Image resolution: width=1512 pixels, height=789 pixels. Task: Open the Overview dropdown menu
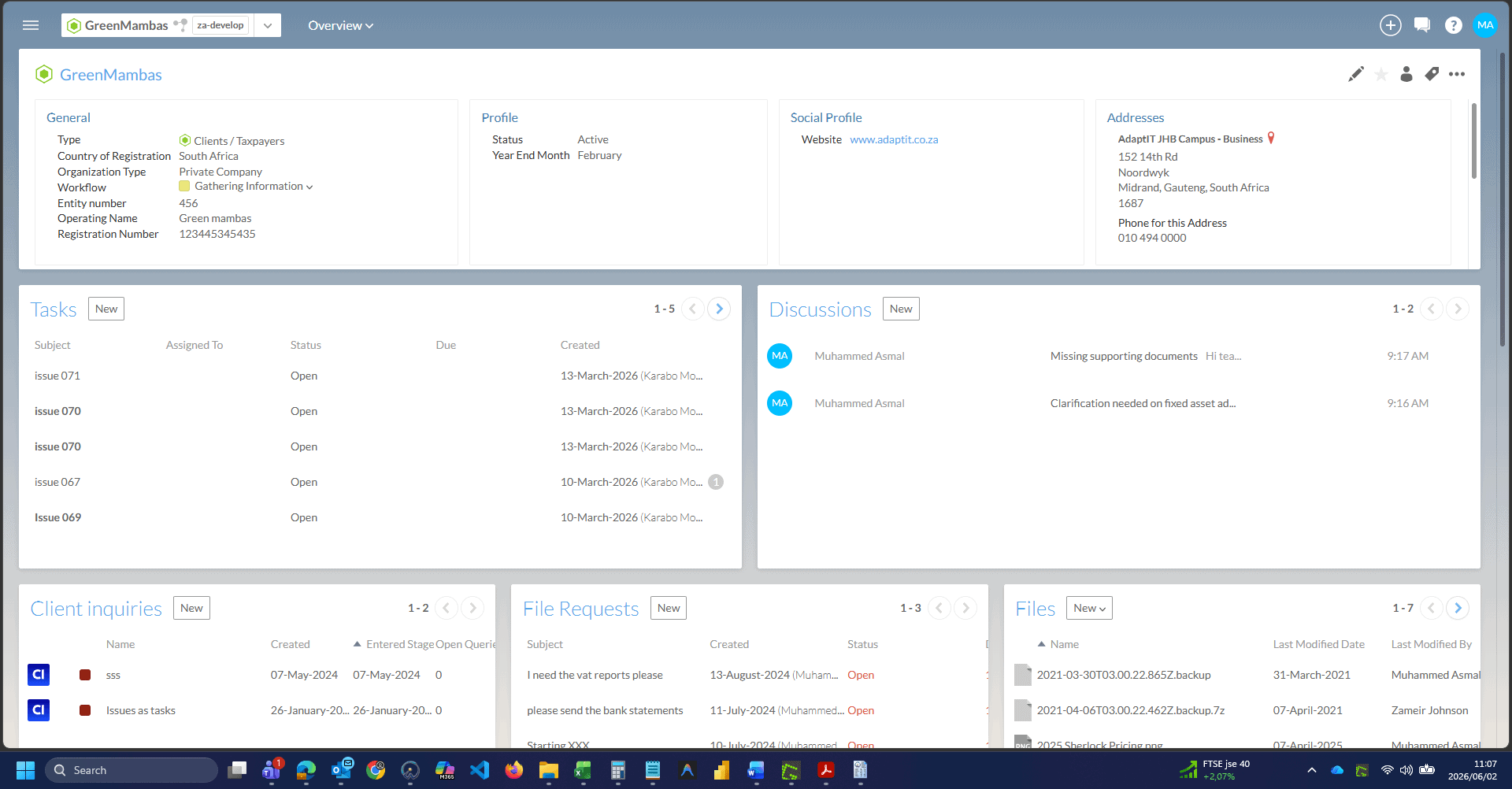tap(340, 25)
